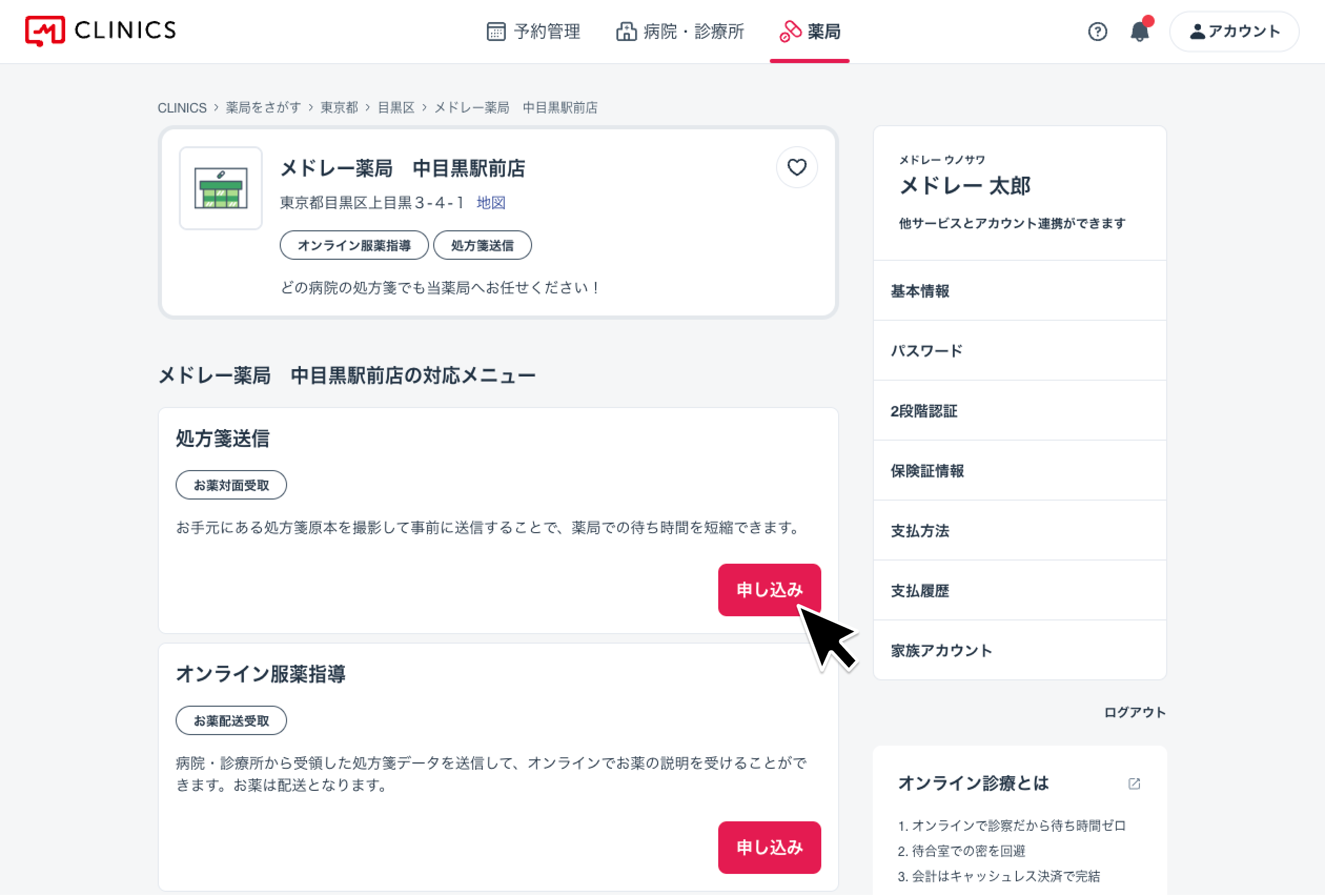
Task: Click the お薬対面受取 tag
Action: click(231, 485)
